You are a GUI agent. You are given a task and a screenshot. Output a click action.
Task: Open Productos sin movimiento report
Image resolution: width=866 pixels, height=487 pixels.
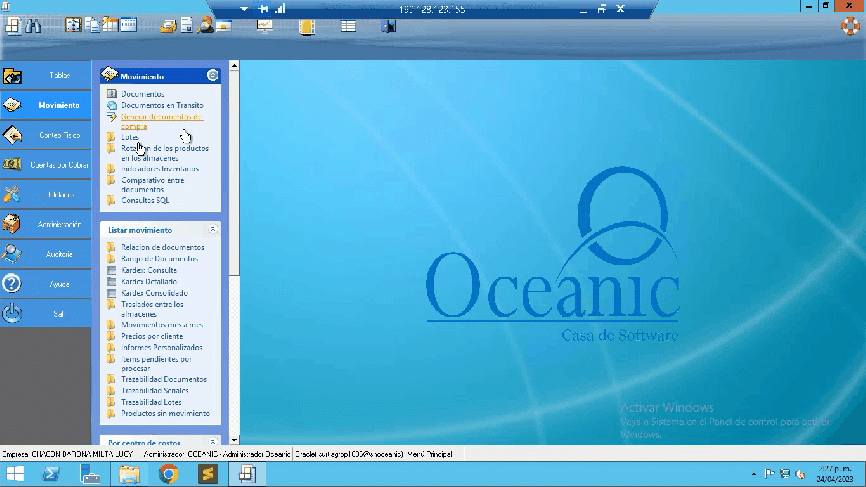point(165,413)
